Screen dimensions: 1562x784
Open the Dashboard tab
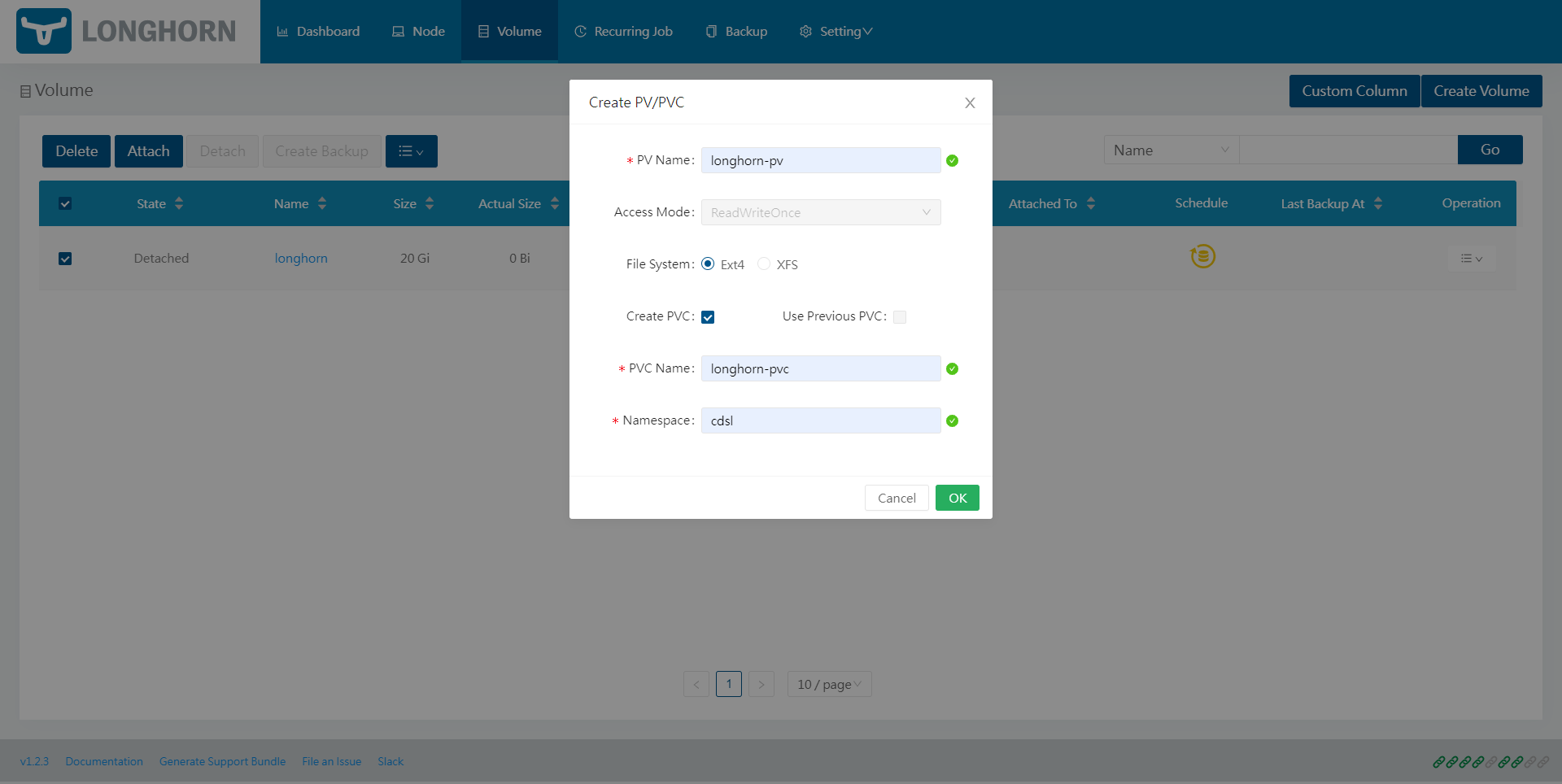[318, 32]
